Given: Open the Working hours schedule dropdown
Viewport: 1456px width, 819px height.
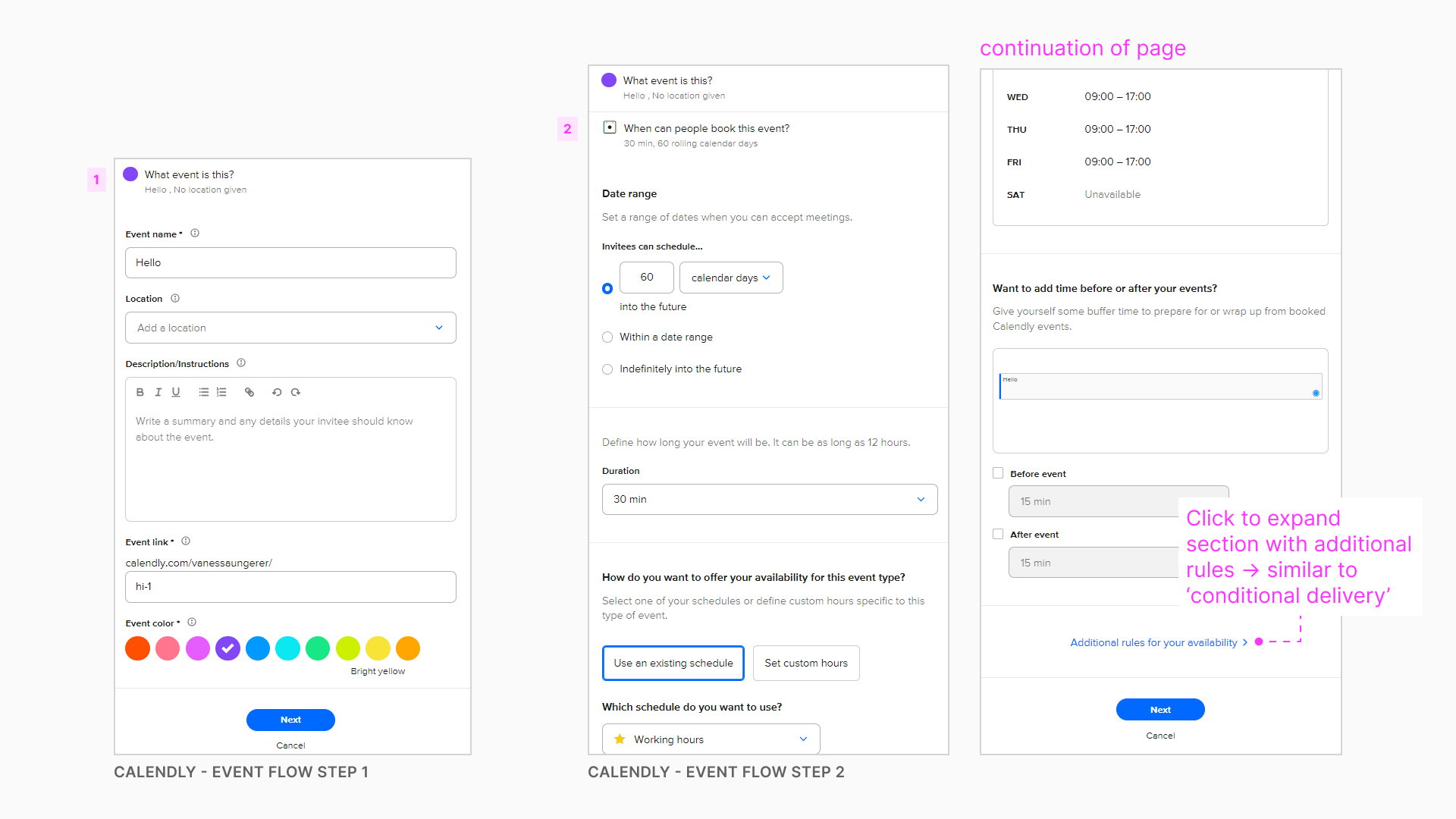Looking at the screenshot, I should pos(711,739).
